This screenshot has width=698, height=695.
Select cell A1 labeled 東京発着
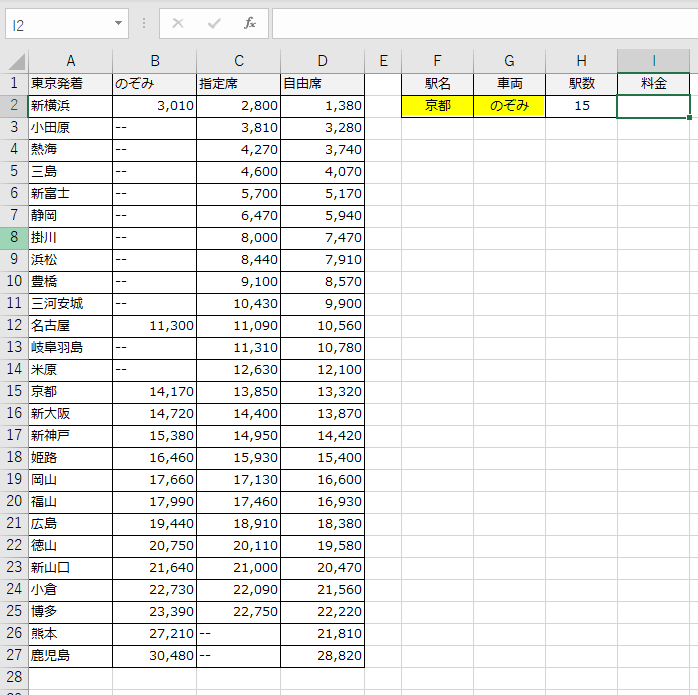coord(70,83)
